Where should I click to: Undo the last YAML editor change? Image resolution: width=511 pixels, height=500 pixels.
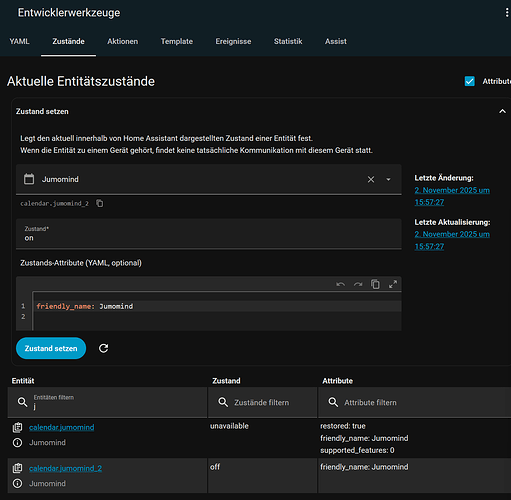click(340, 284)
